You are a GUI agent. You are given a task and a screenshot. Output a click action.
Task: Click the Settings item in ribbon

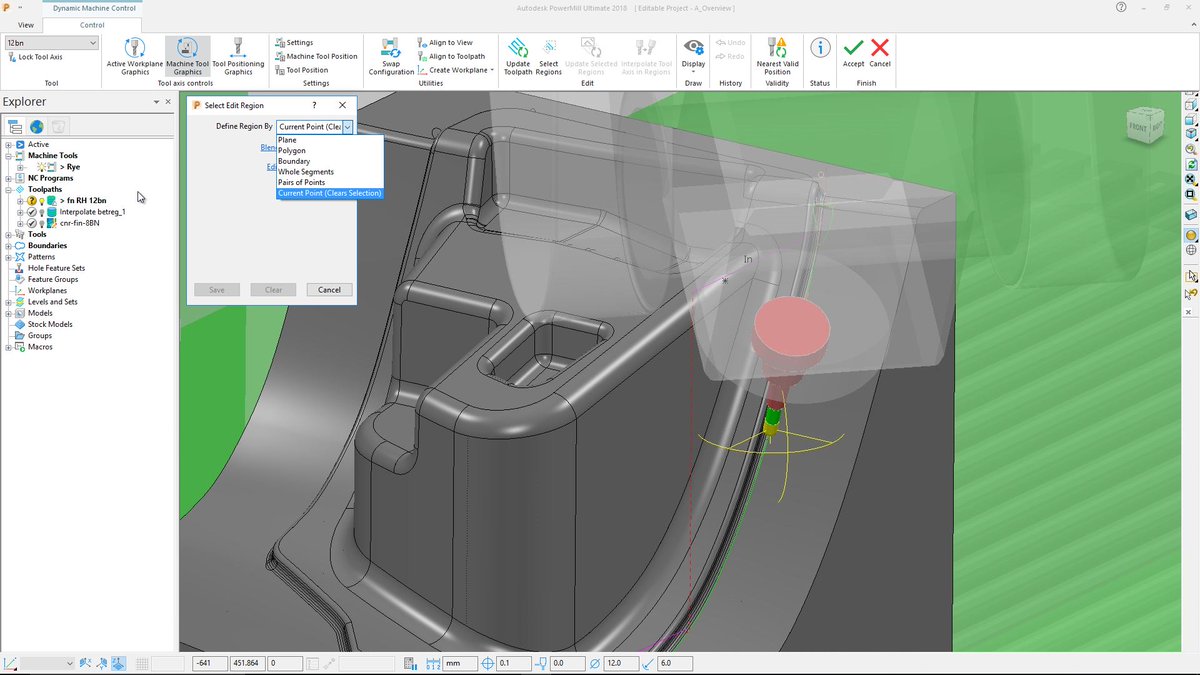(294, 43)
